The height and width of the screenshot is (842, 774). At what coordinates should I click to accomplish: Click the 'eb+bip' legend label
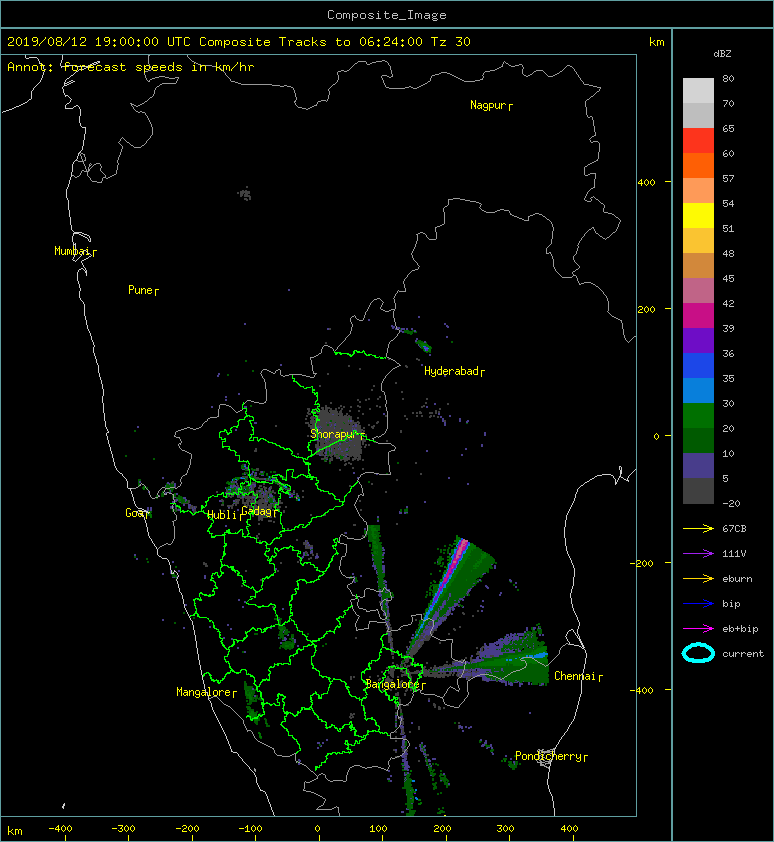click(x=740, y=628)
